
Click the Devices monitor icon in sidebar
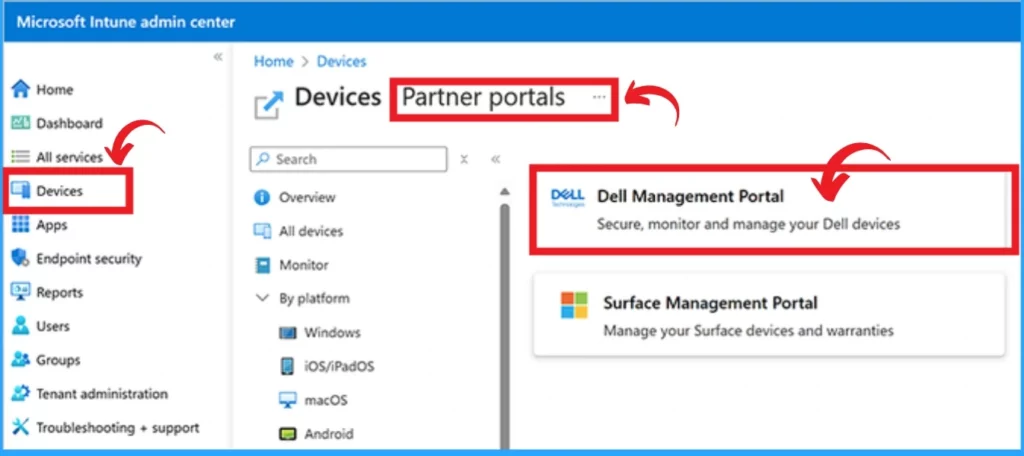click(21, 191)
